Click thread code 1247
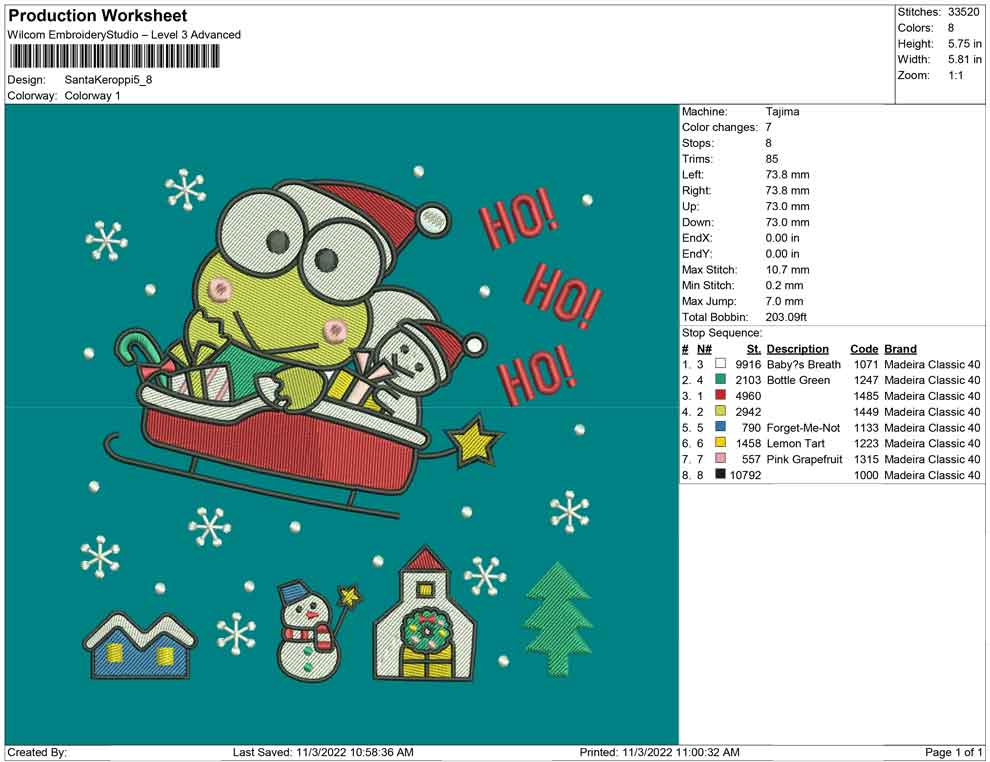Image resolution: width=990 pixels, height=762 pixels. tap(866, 380)
